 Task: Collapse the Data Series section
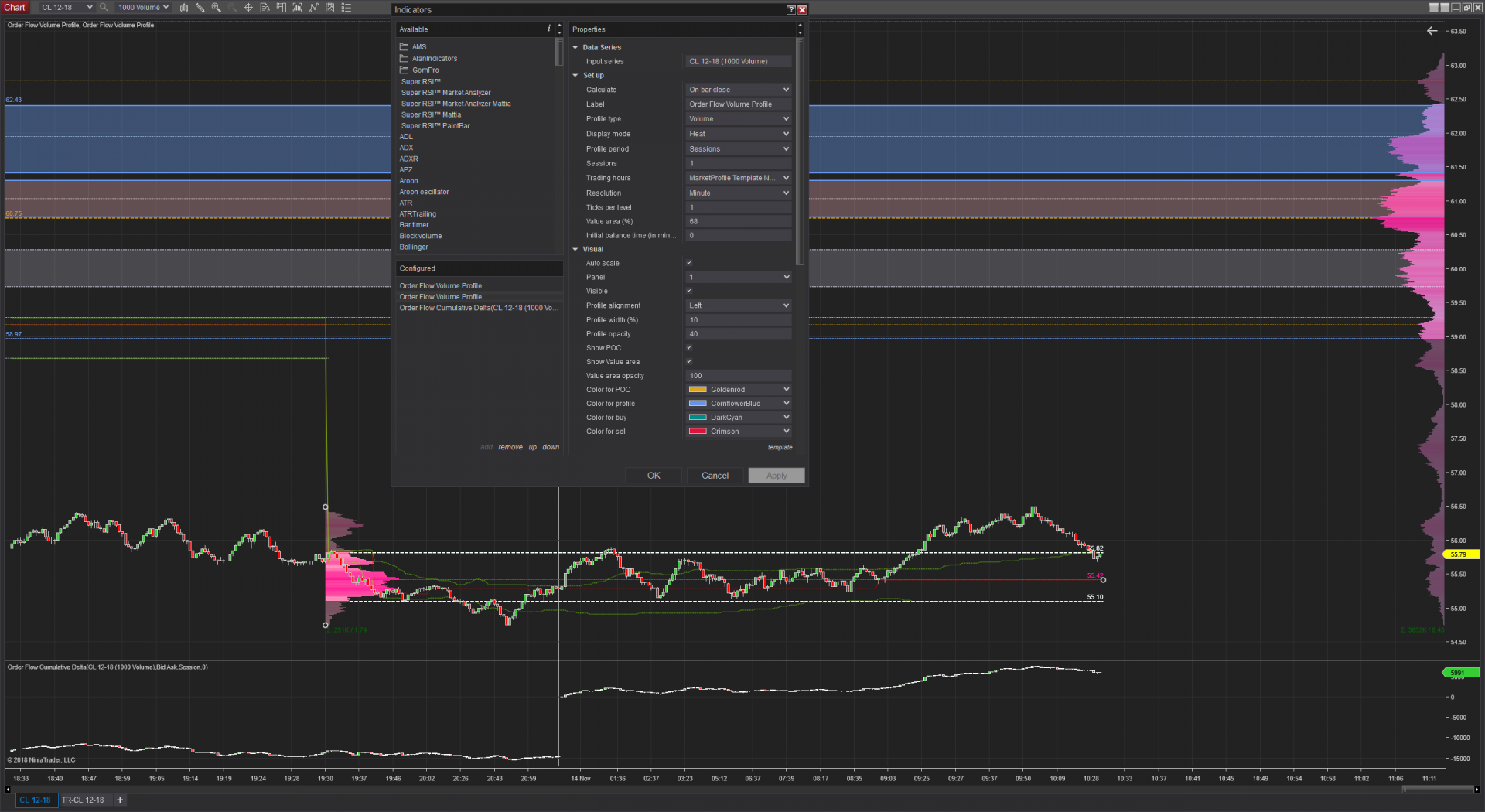click(x=575, y=48)
